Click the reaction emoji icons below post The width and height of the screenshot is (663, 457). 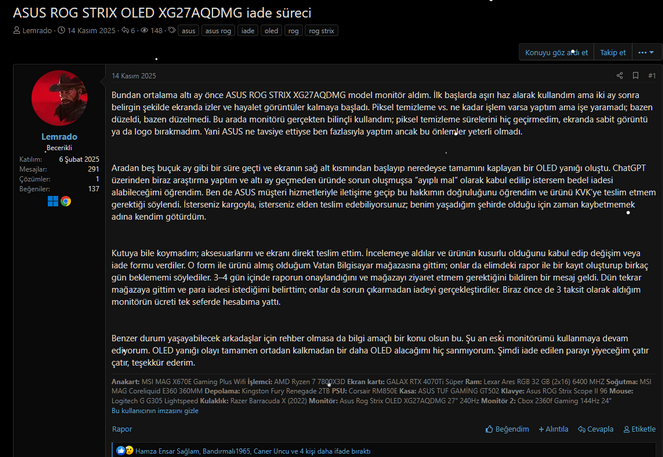click(125, 451)
